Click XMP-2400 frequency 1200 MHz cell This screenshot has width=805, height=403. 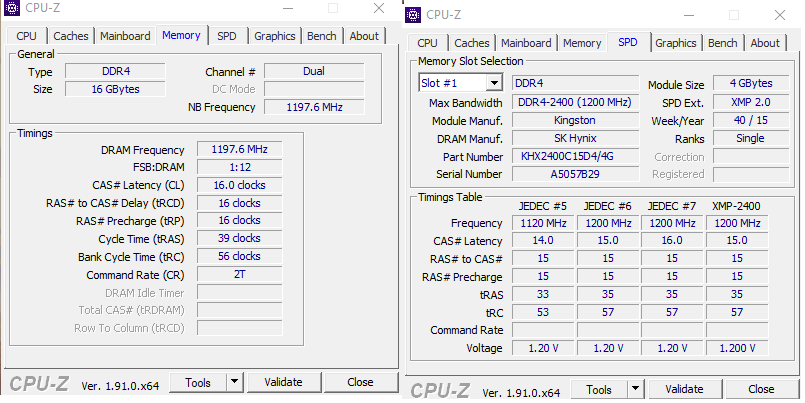[737, 223]
